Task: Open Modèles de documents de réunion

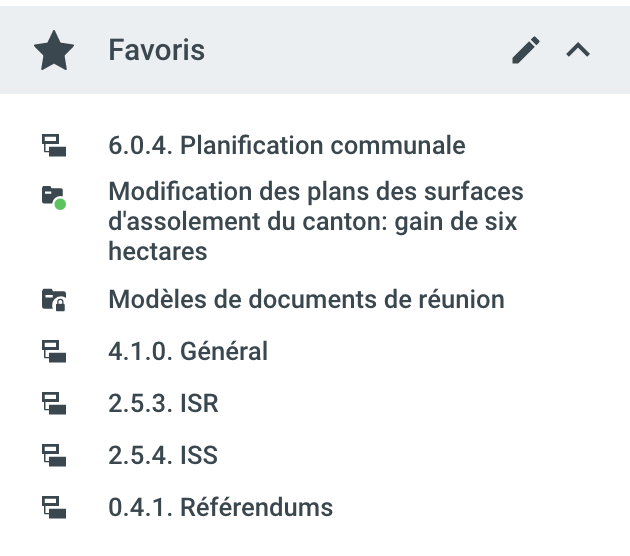Action: tap(306, 299)
